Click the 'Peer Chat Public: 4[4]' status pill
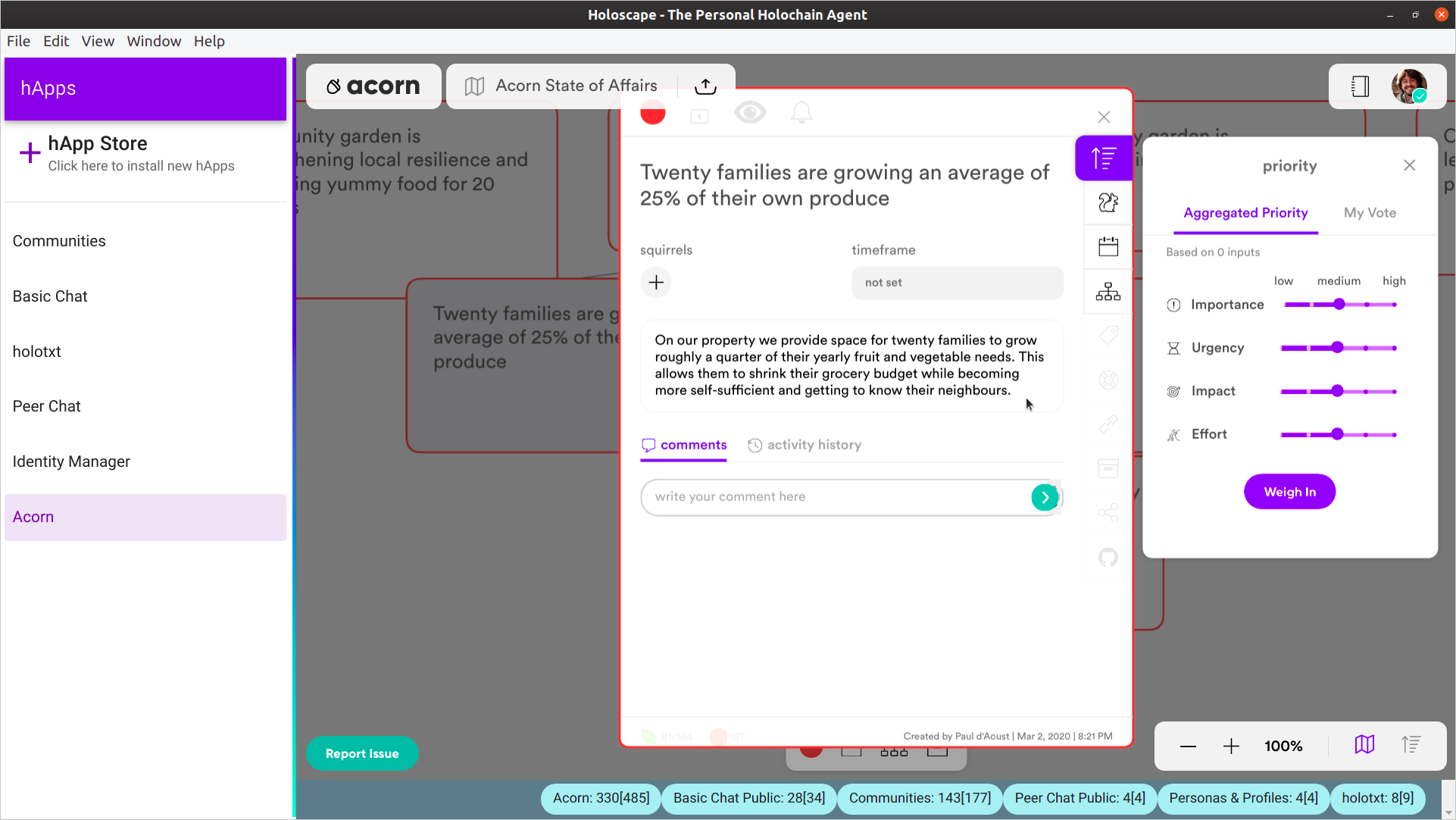 click(1080, 798)
